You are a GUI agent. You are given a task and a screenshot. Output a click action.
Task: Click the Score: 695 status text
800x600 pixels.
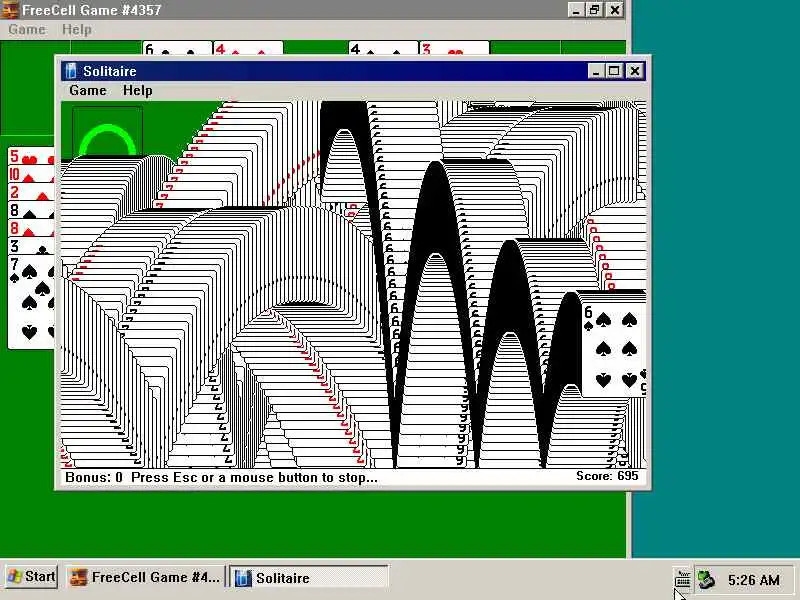607,476
